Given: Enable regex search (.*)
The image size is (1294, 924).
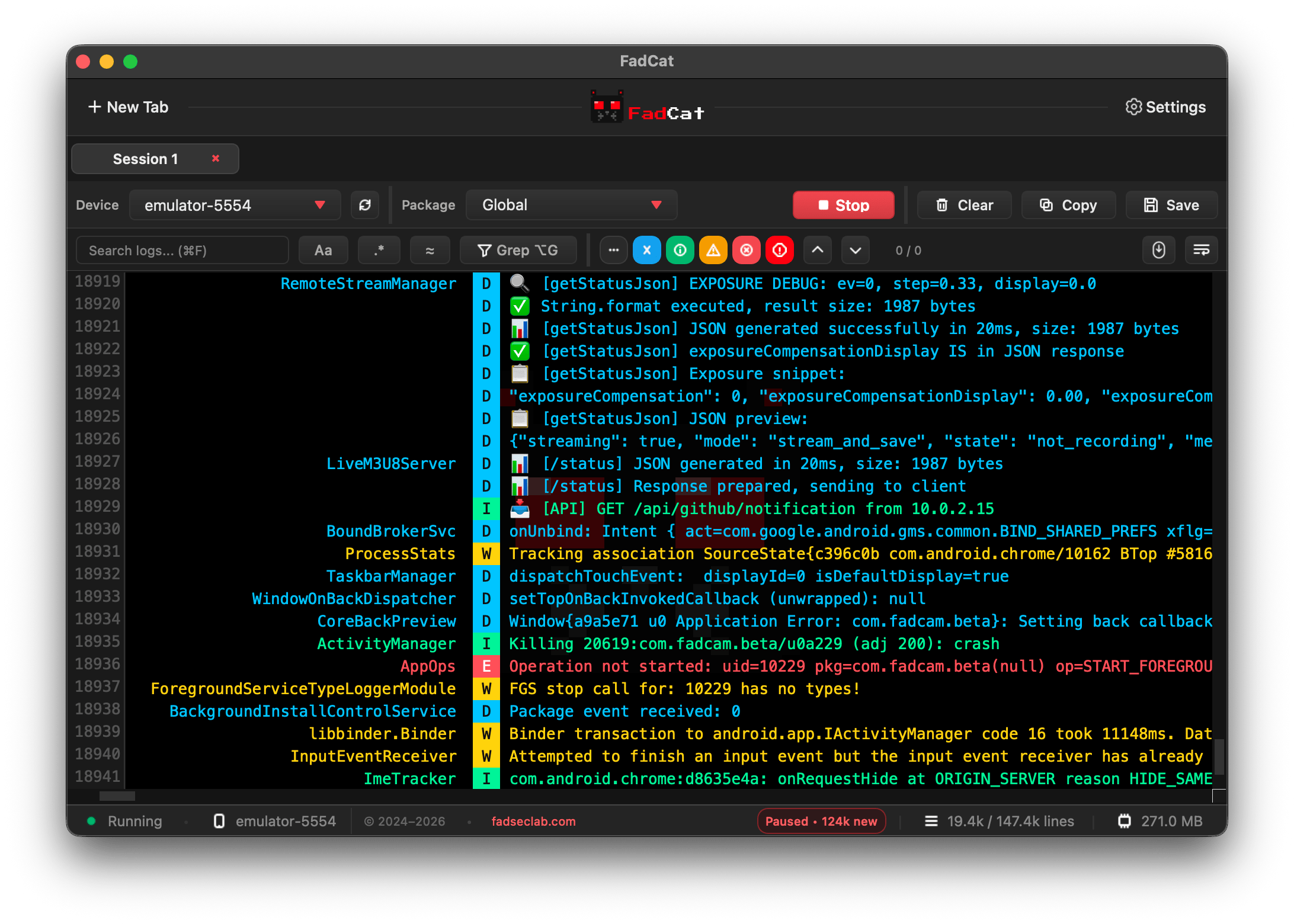Looking at the screenshot, I should (379, 251).
